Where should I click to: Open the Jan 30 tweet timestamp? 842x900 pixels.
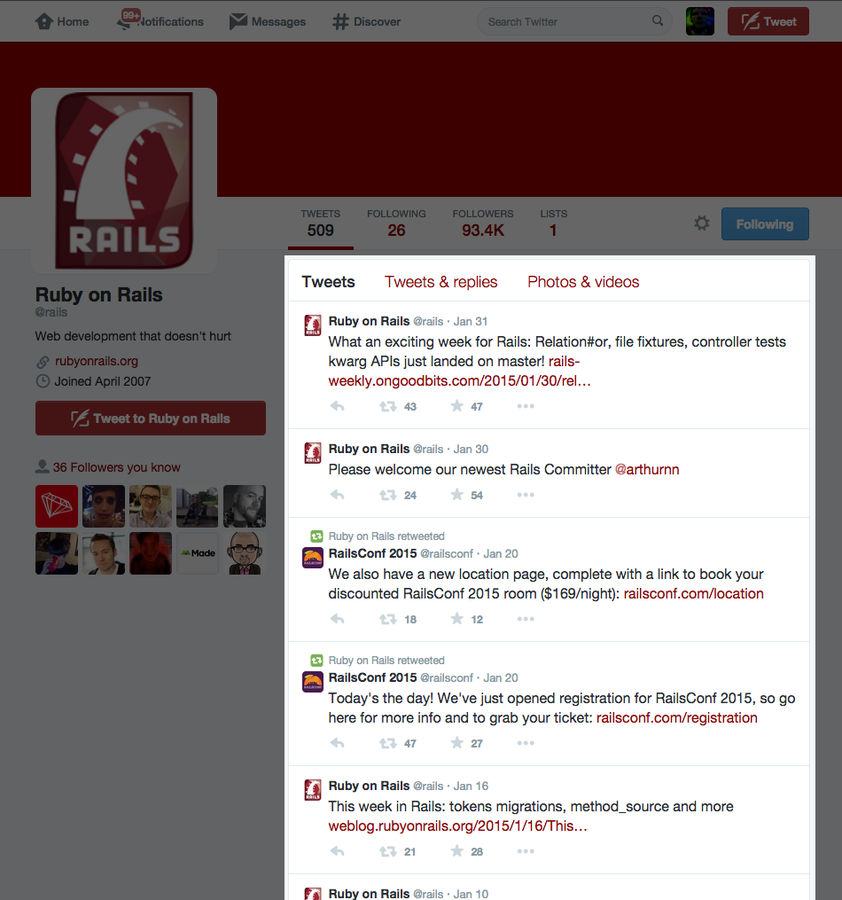point(471,449)
